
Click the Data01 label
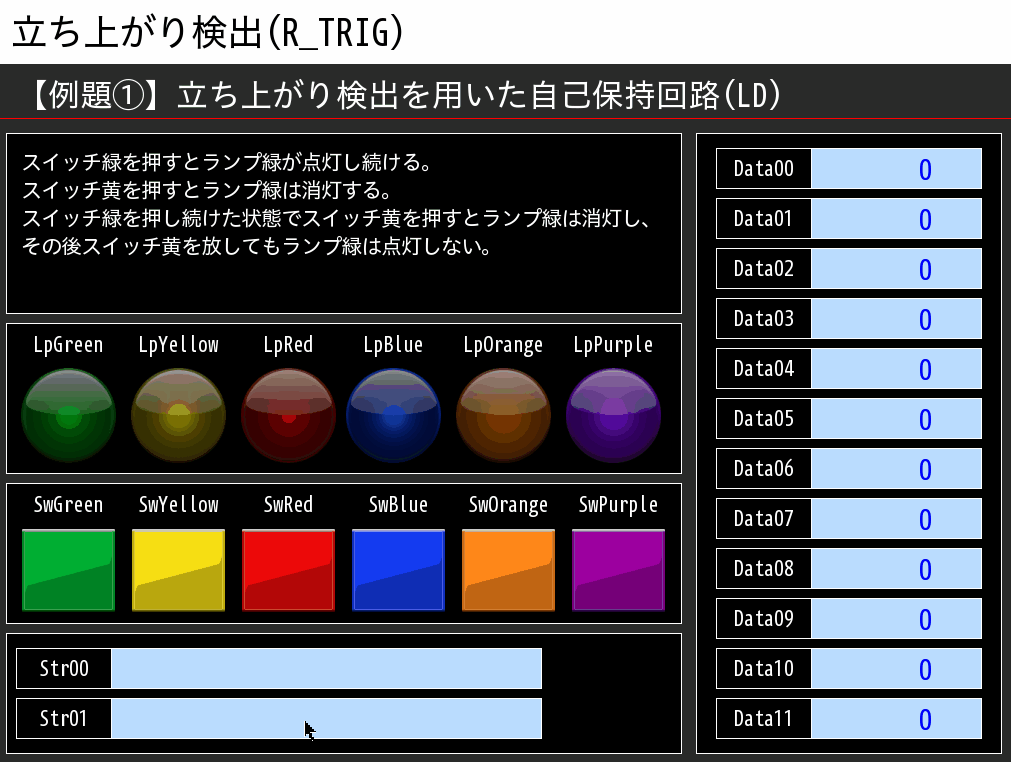[x=763, y=219]
